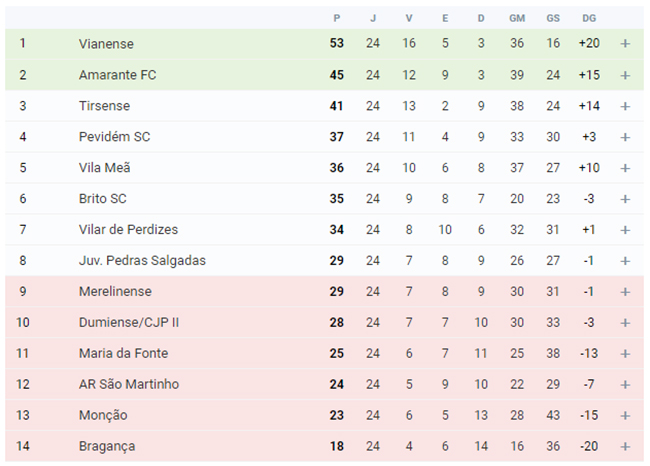Viewport: 650px width, 466px height.
Task: Click plus icon beside Dumiense/CJP II
Action: pos(625,323)
